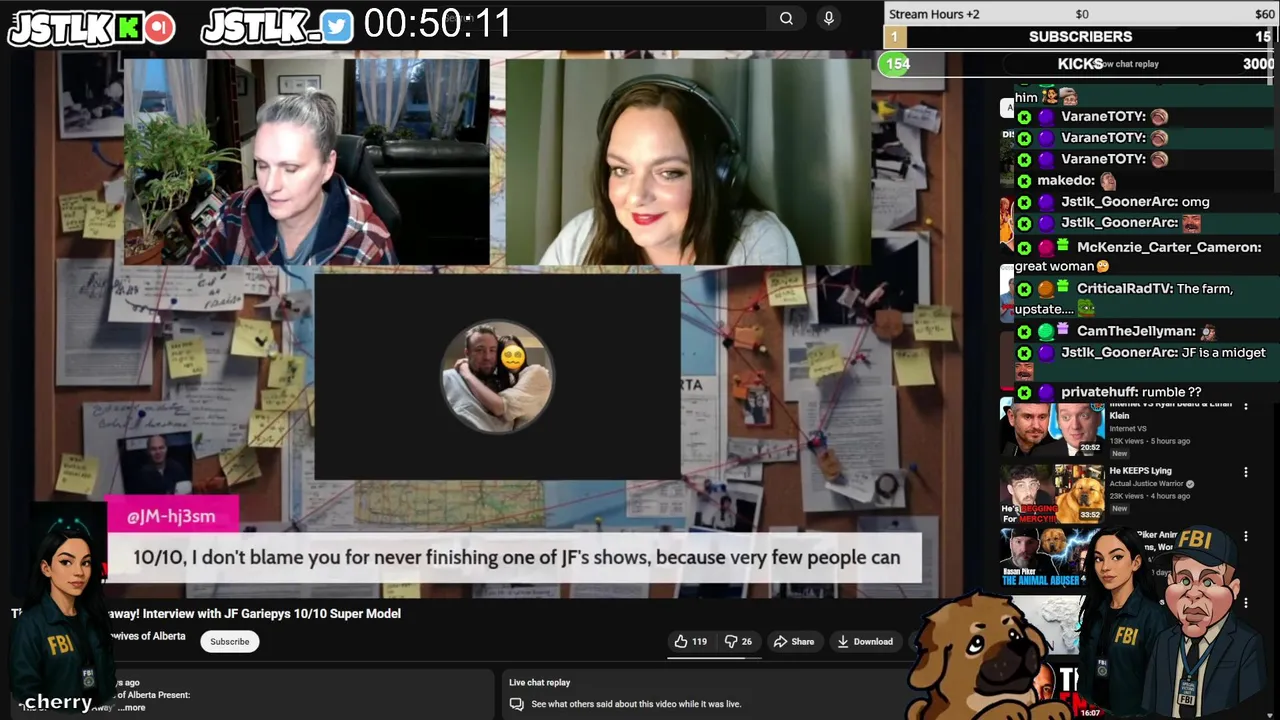Screen dimensions: 1280x720
Task: Click the video title 'Interview with JF Gariepys'
Action: pos(271,613)
